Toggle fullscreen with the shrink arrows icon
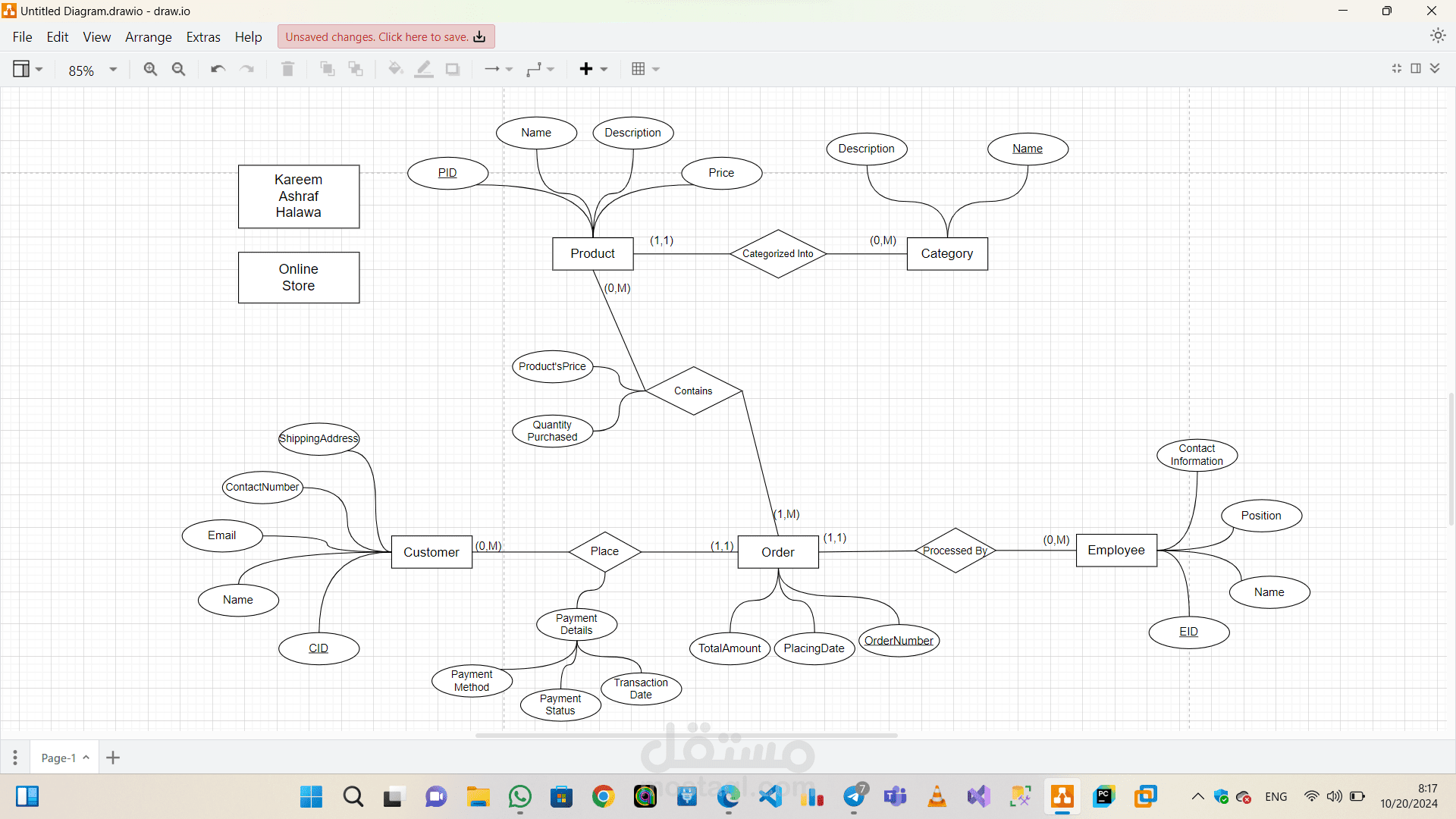1456x819 pixels. [x=1397, y=68]
